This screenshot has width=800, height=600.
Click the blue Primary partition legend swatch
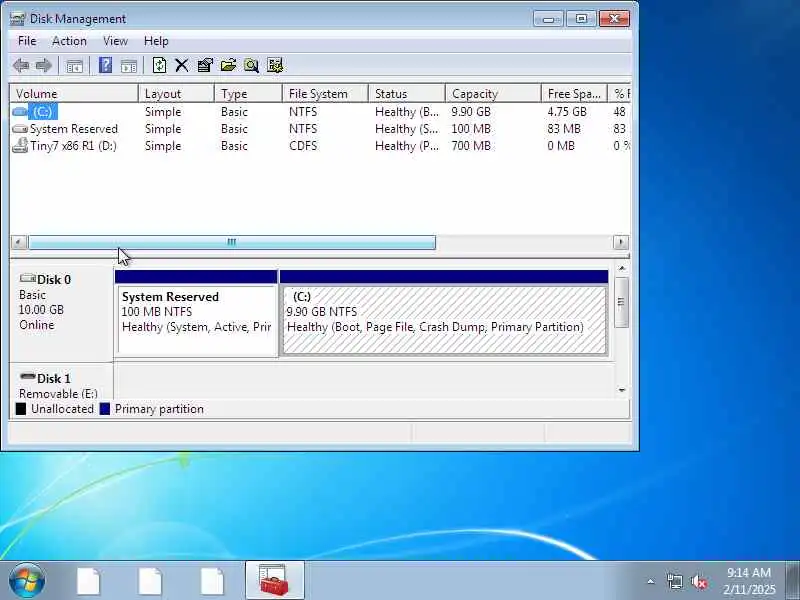[105, 409]
